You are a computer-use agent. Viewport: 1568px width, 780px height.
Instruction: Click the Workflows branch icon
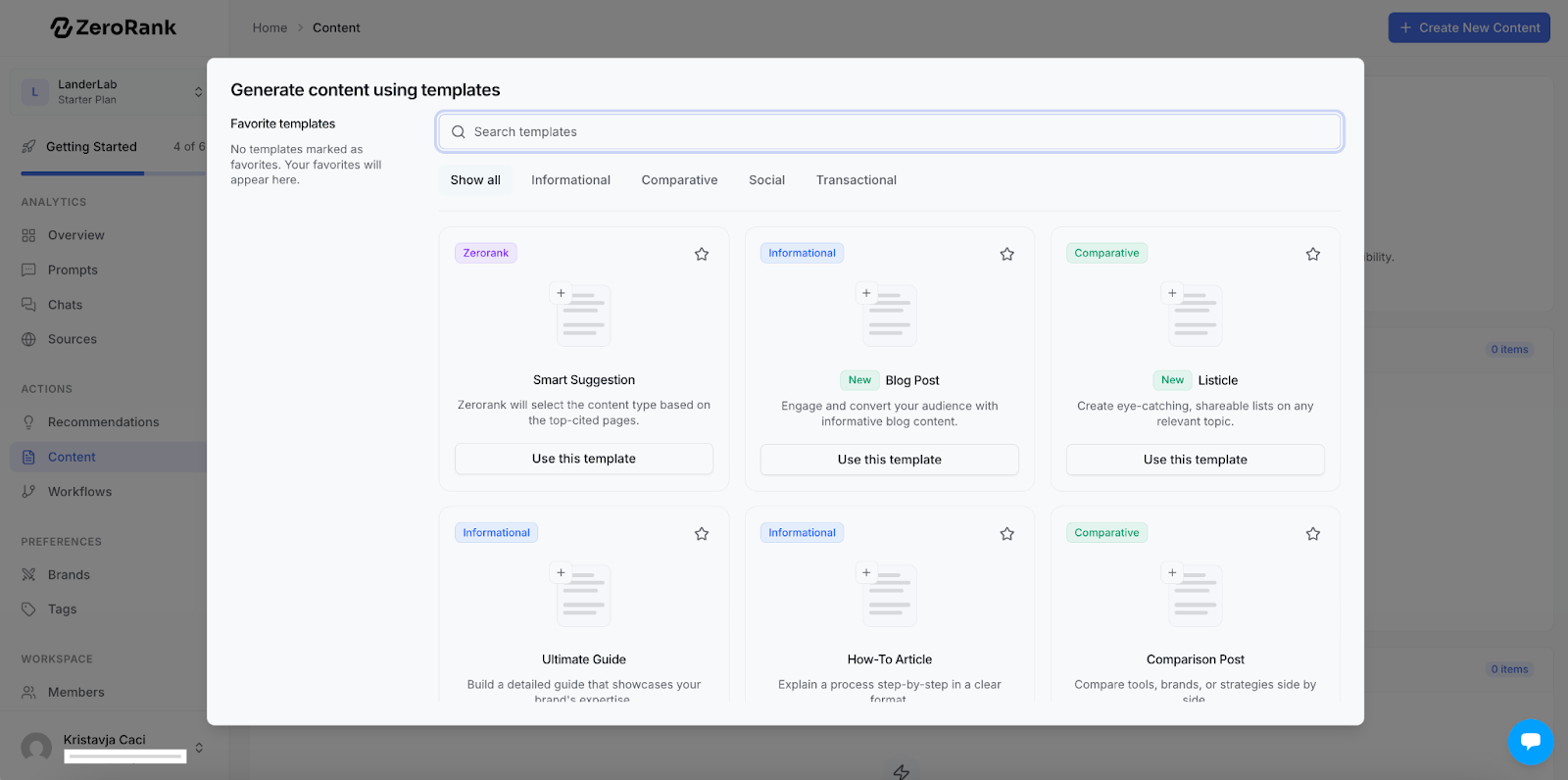point(28,492)
